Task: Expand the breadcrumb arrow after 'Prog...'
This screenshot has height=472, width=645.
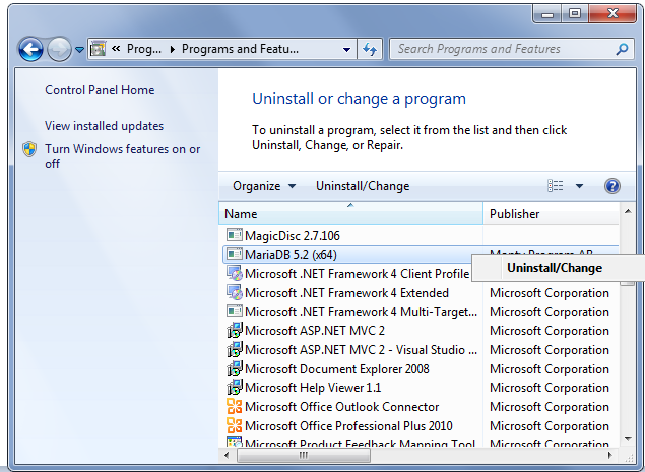Action: pyautogui.click(x=172, y=49)
